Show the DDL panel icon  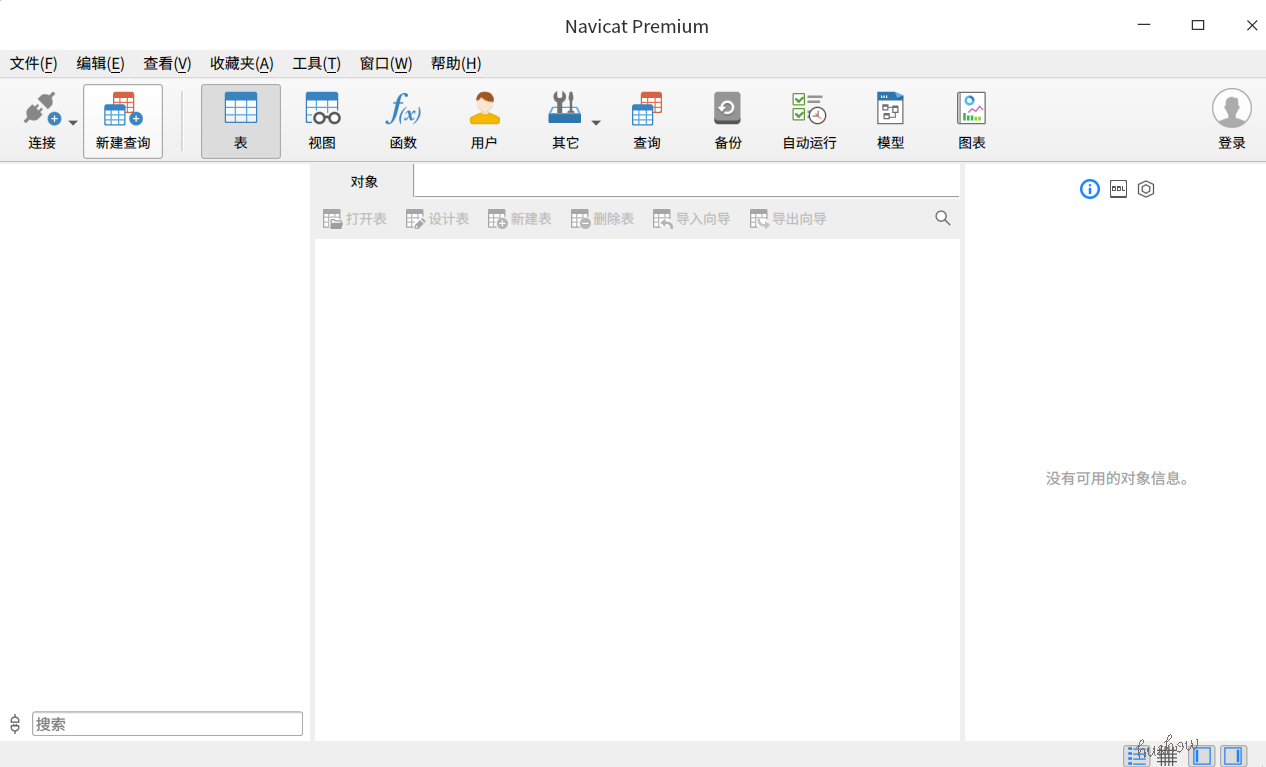coord(1118,189)
